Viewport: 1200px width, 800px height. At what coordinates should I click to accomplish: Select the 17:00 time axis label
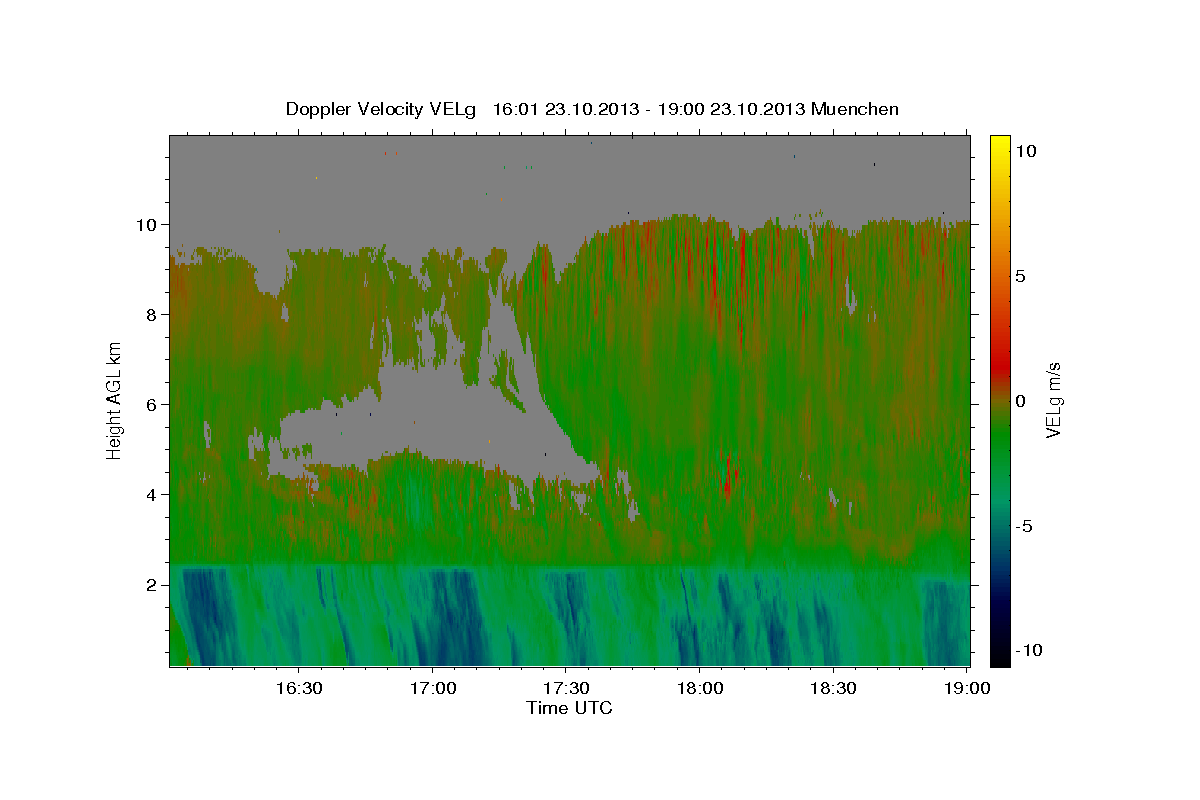[x=433, y=688]
